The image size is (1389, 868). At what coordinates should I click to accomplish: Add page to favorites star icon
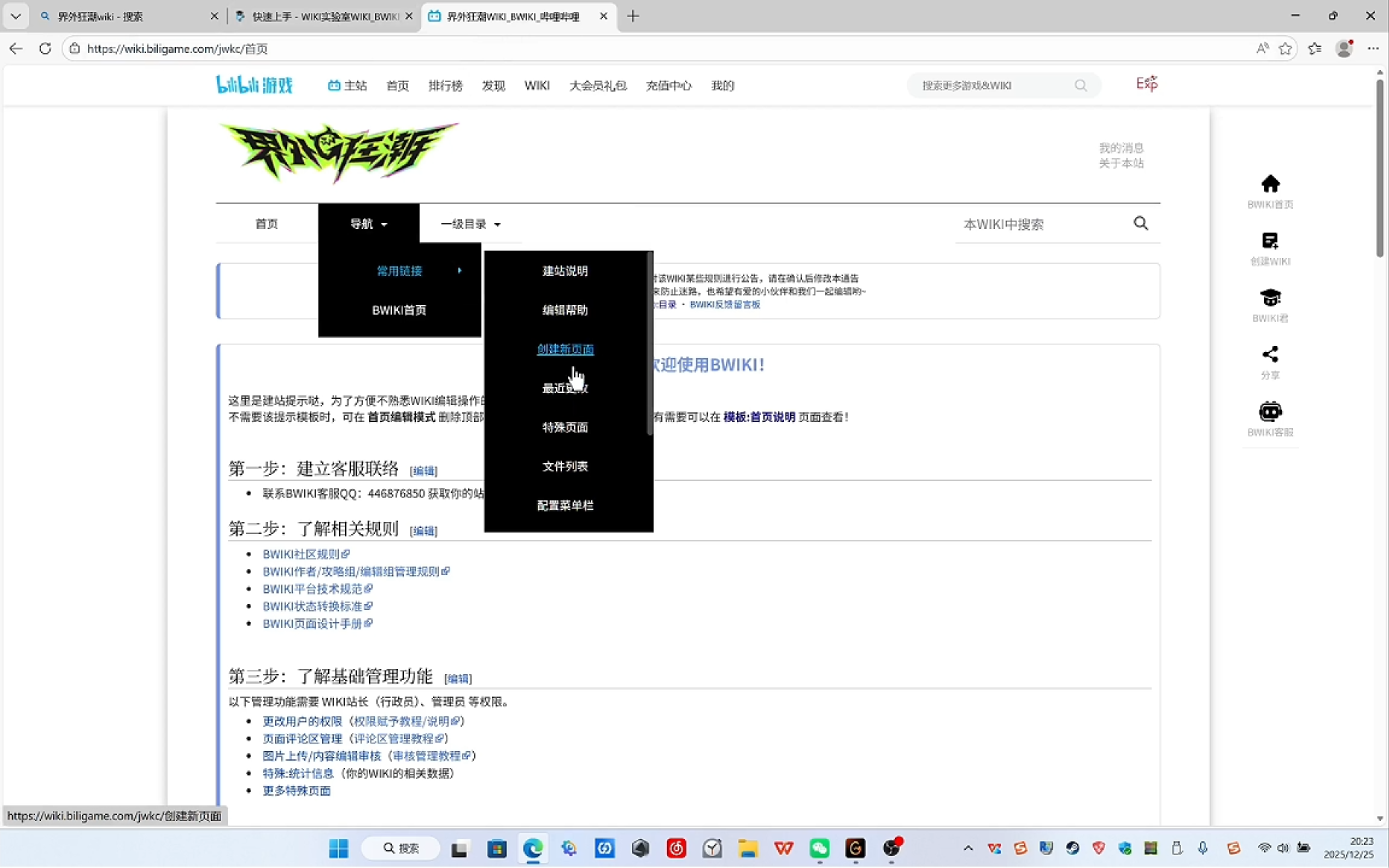(1285, 49)
